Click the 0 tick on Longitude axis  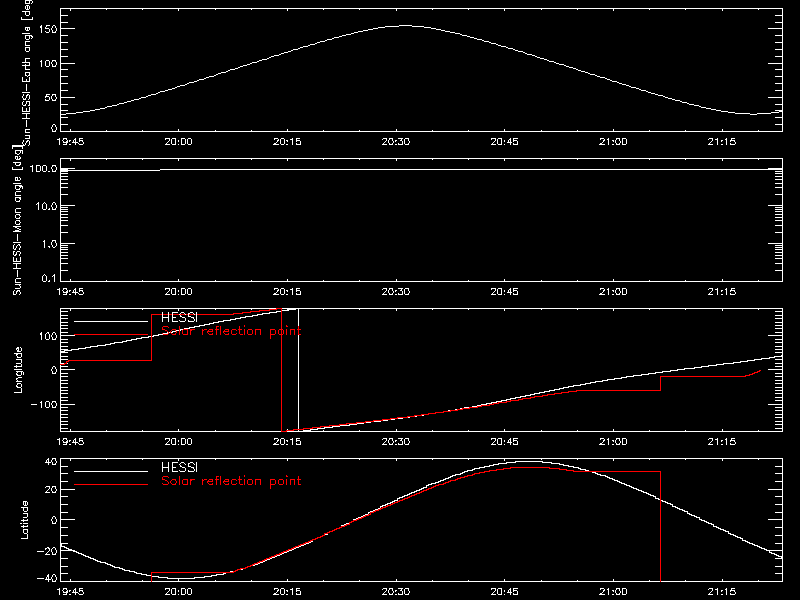54,370
